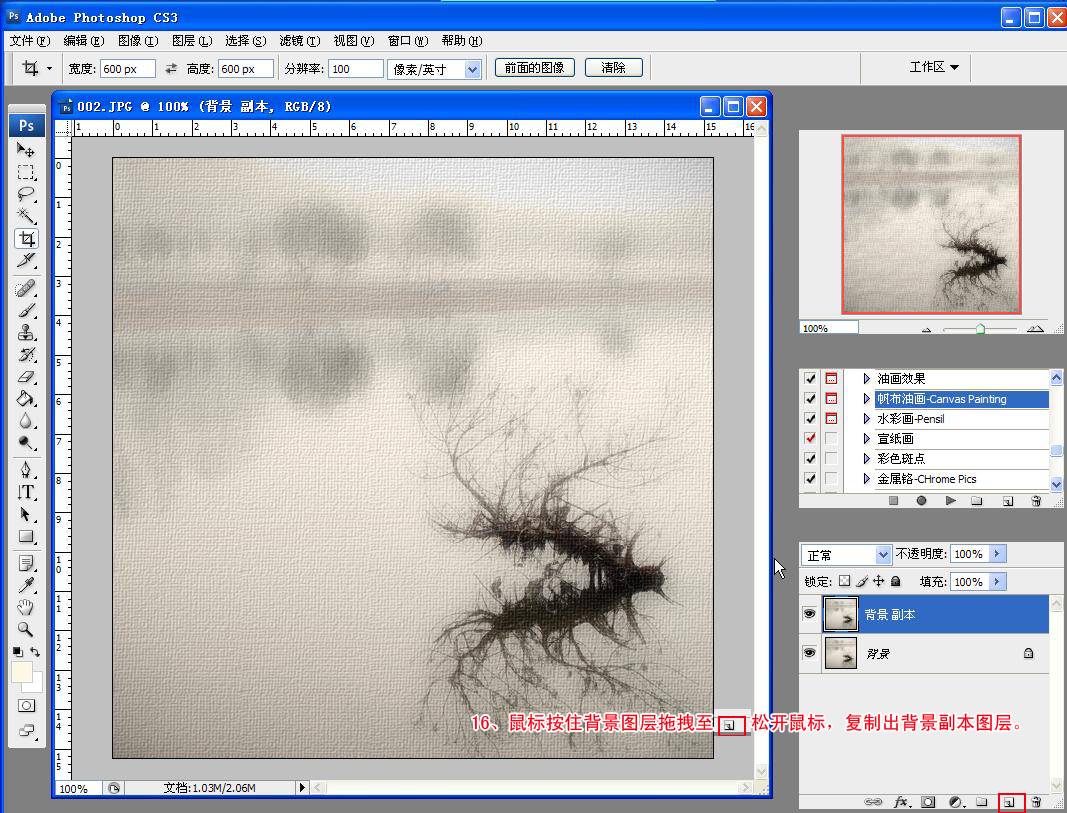Select the Dodge tool

click(x=26, y=443)
